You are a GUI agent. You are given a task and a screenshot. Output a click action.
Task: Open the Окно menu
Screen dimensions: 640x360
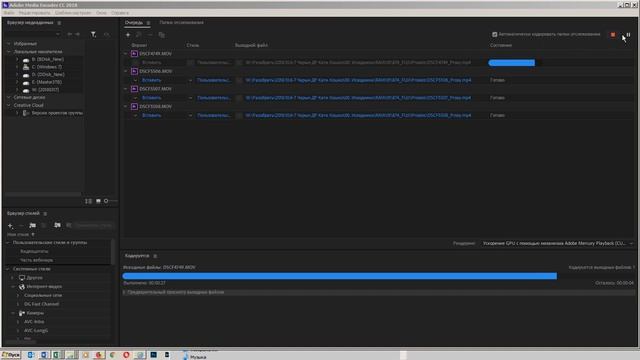(x=101, y=13)
